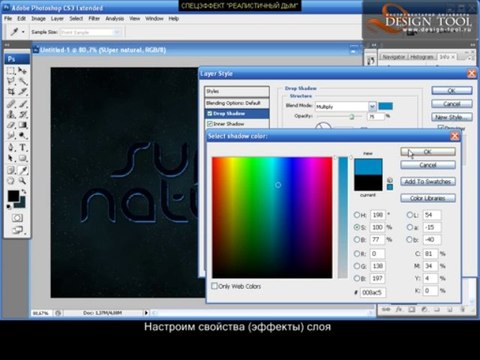The image size is (480, 360).
Task: Select the Rectangular Marquee tool
Action: tap(11, 71)
